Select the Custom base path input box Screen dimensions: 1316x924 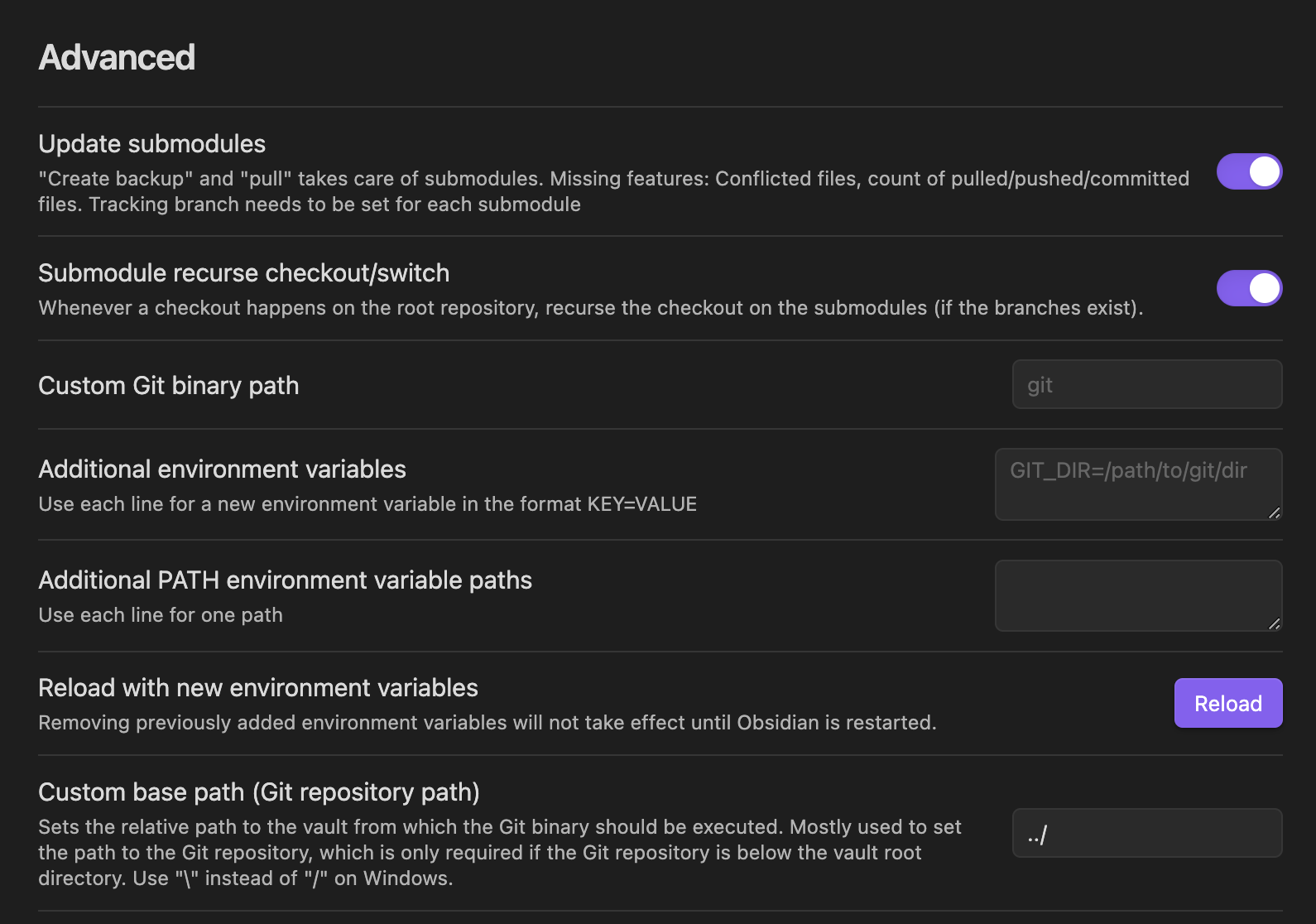click(x=1146, y=833)
